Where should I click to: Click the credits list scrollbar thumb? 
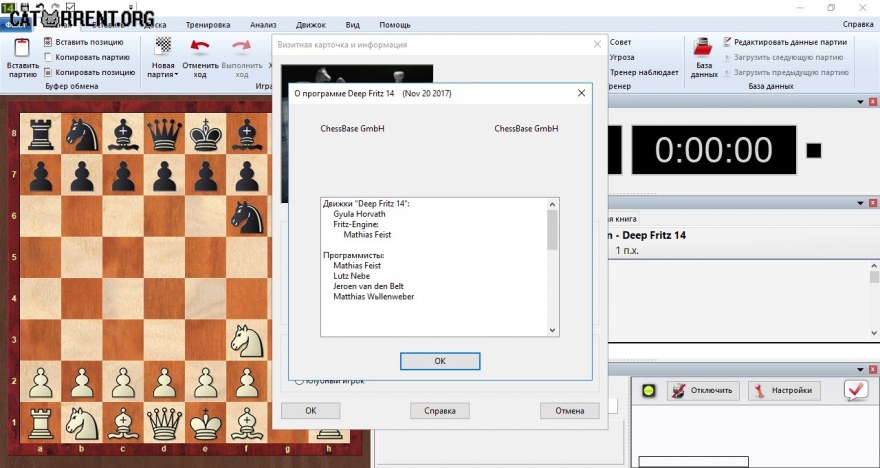(552, 230)
